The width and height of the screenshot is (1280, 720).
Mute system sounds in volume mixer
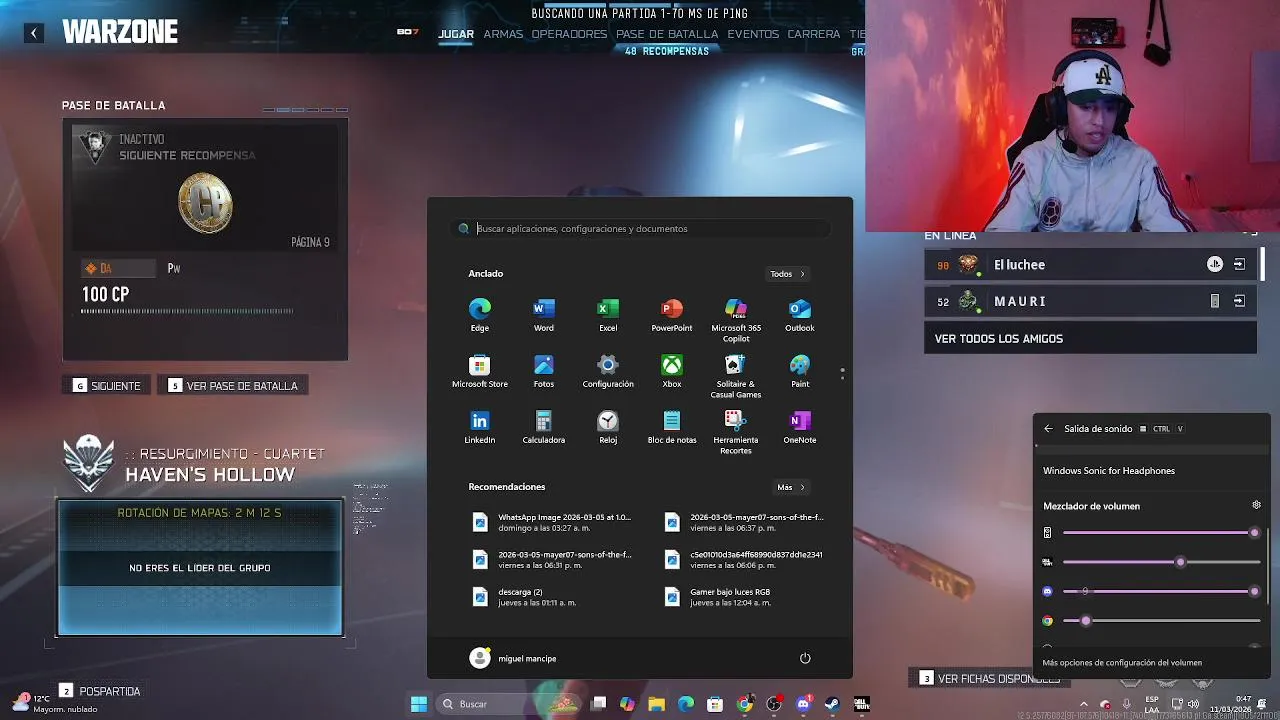click(1047, 533)
